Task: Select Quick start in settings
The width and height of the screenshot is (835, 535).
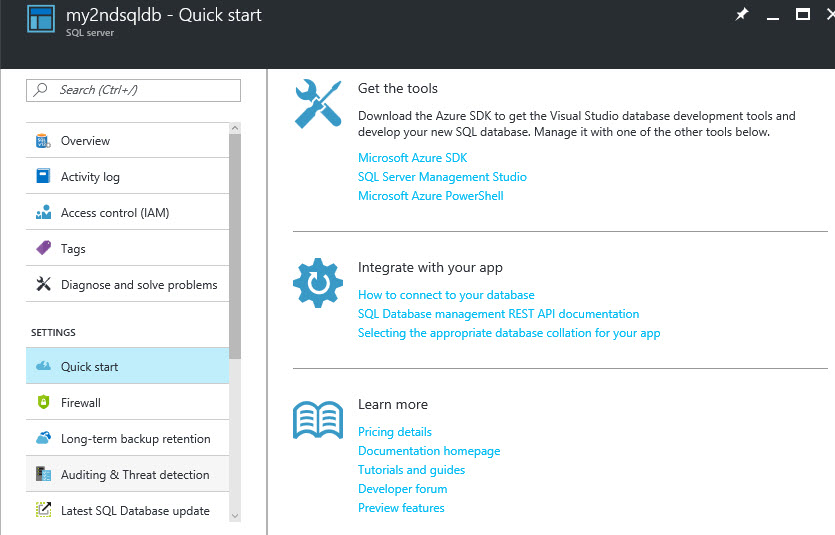Action: pyautogui.click(x=128, y=366)
